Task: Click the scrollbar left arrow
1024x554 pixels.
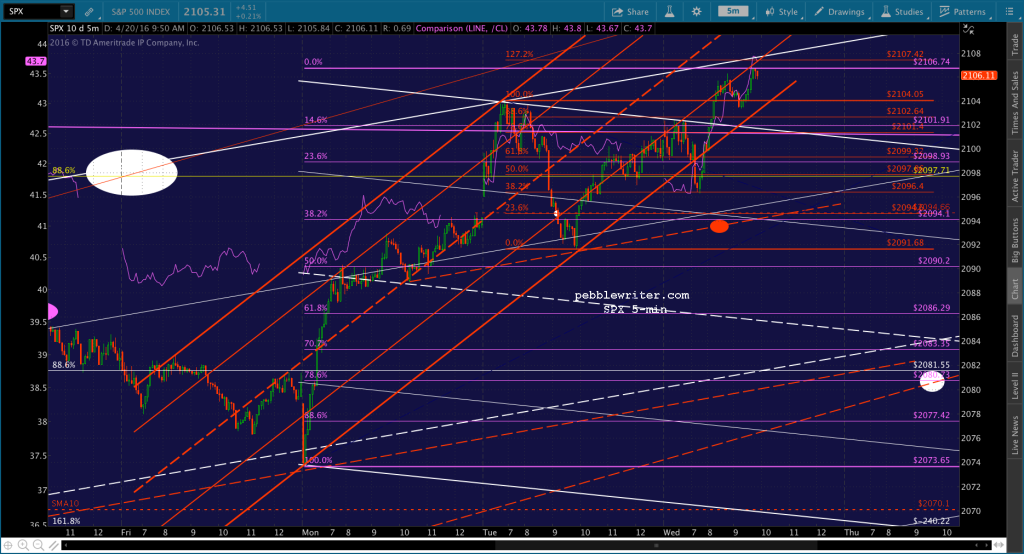Action: 65,545
